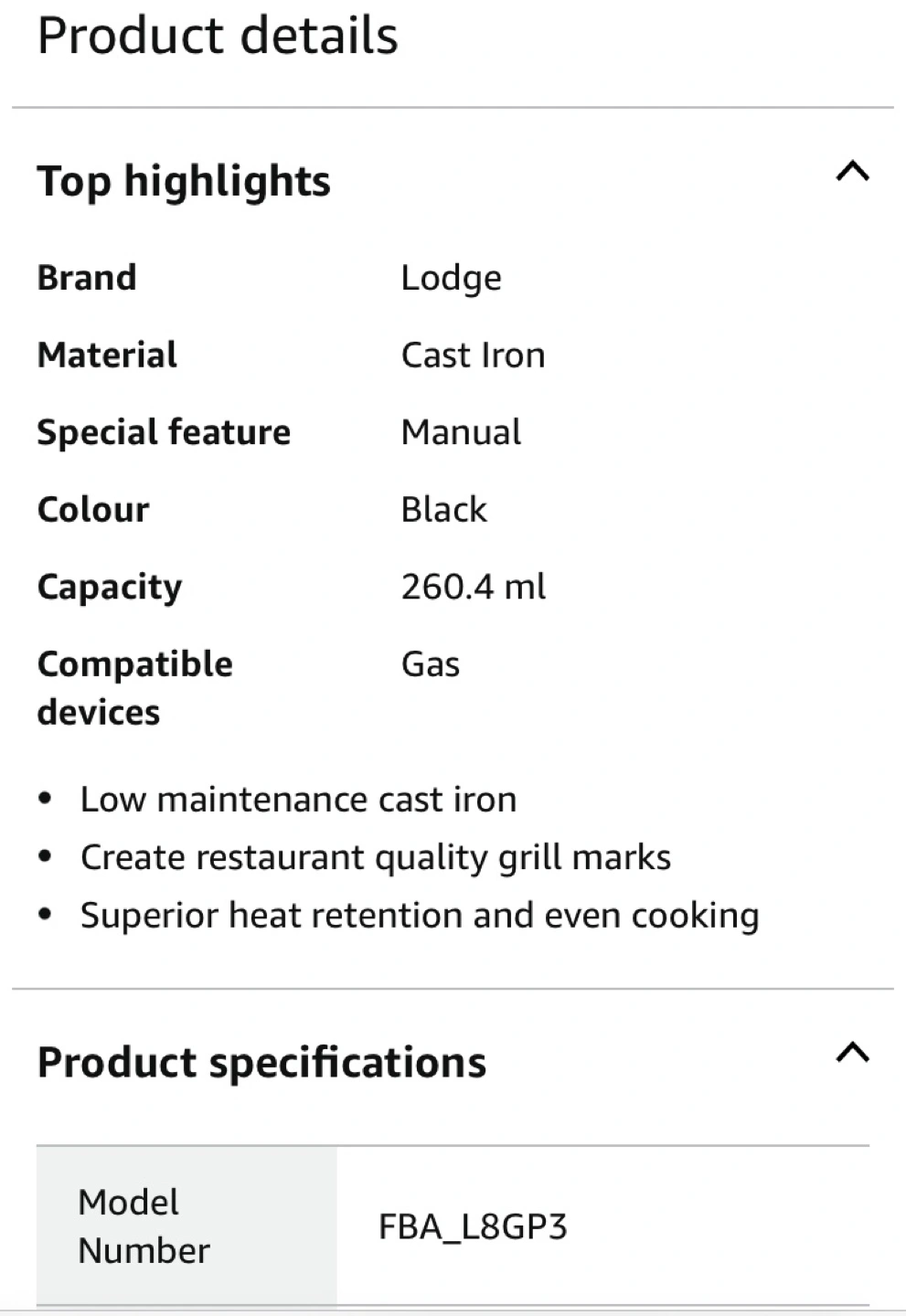Click the Black colour value
Screen dimensions: 906x1316
[x=443, y=510]
